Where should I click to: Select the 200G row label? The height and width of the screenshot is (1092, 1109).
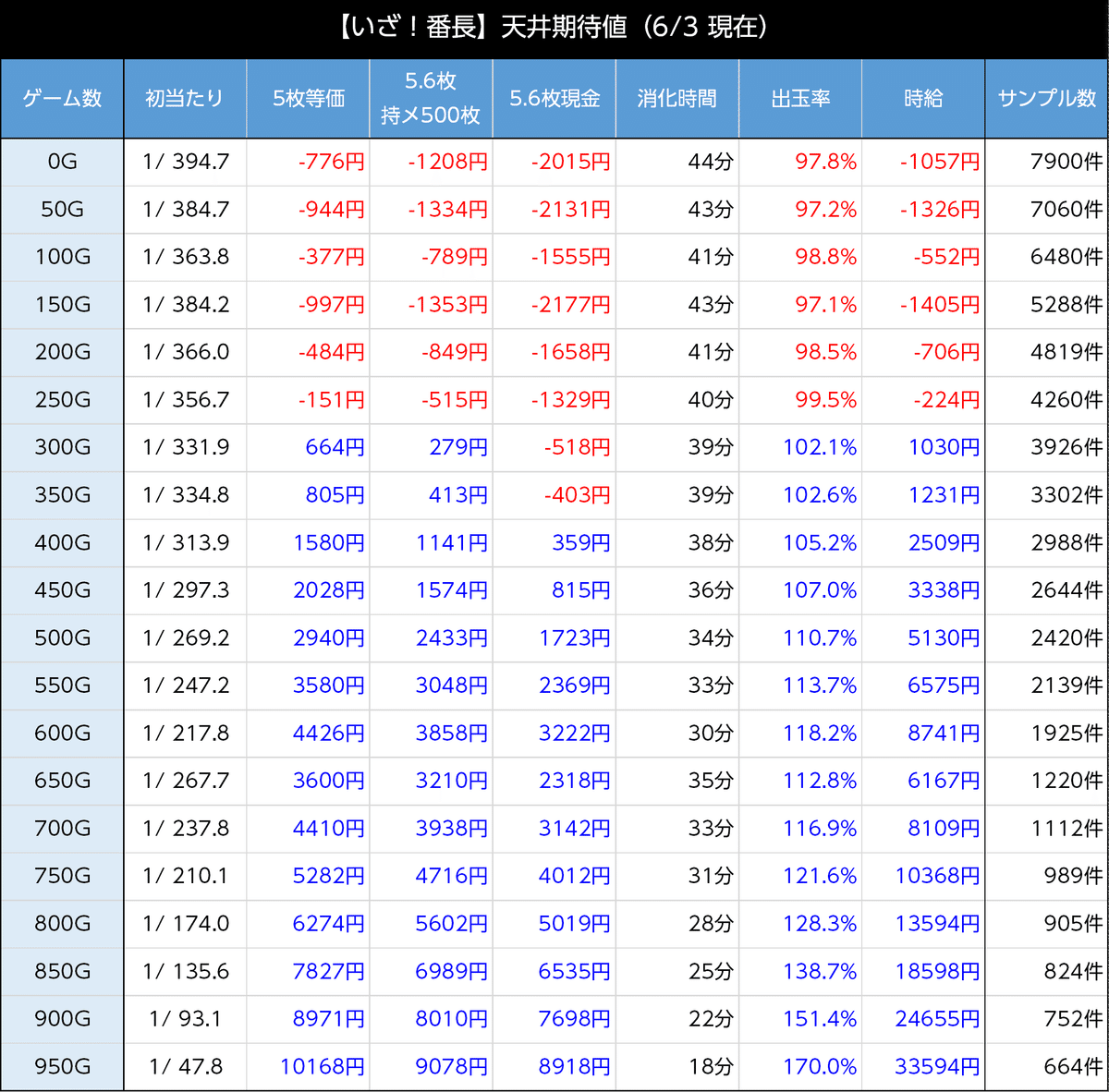pos(62,353)
